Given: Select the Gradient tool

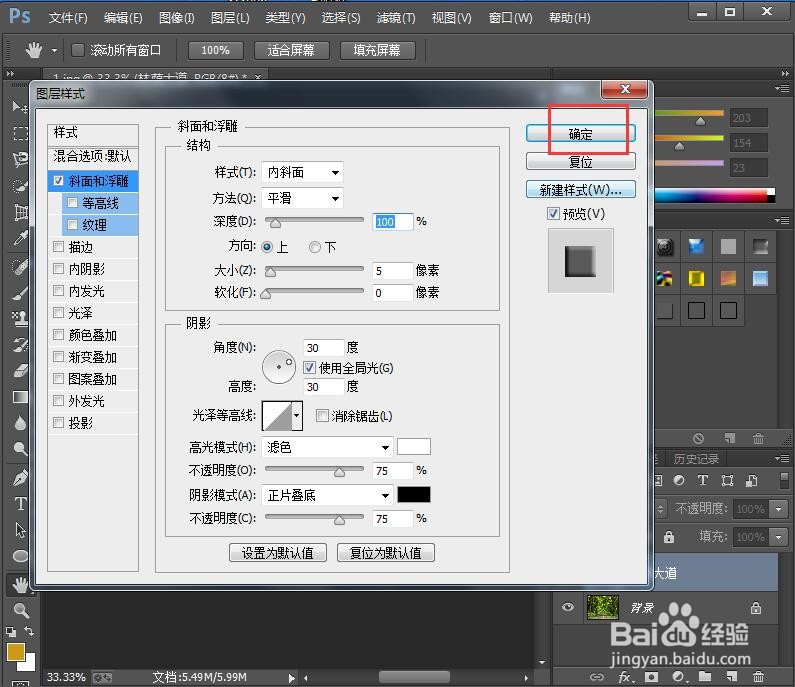Looking at the screenshot, I should click(x=20, y=397).
